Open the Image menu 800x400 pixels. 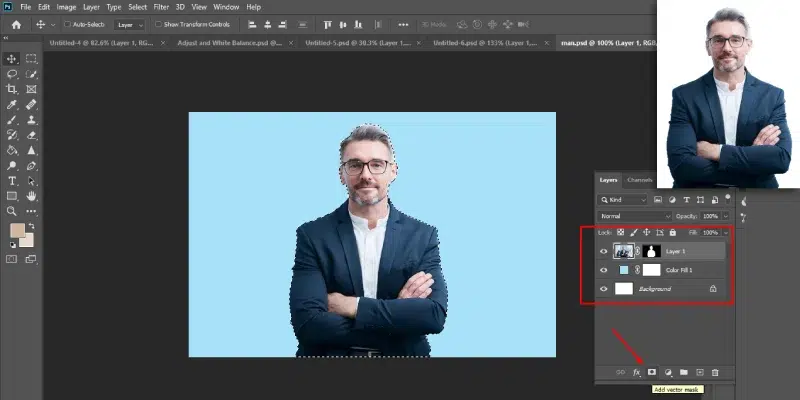(x=66, y=7)
